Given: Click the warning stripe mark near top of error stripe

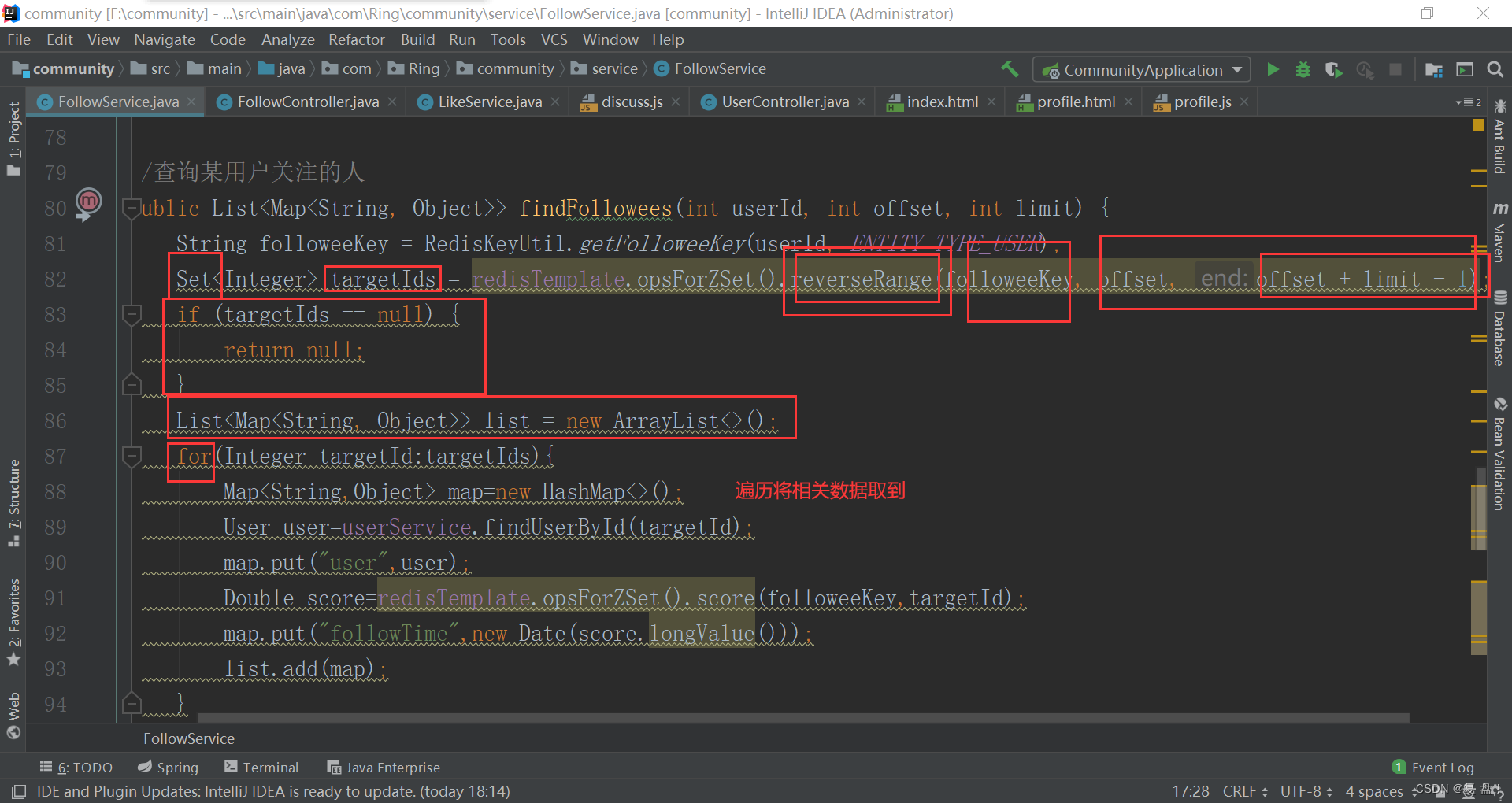Looking at the screenshot, I should (x=1478, y=170).
